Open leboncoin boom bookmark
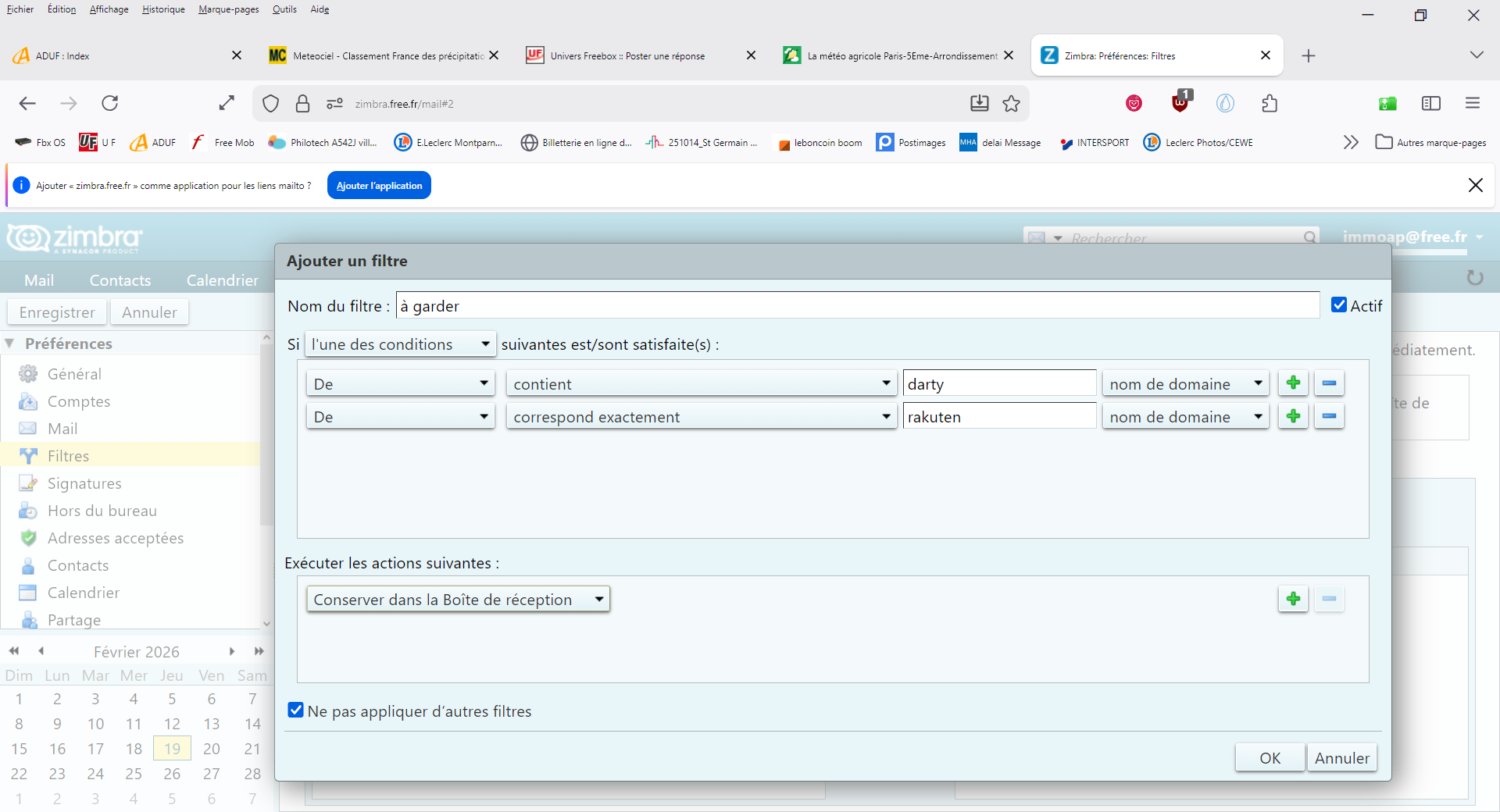 820,142
